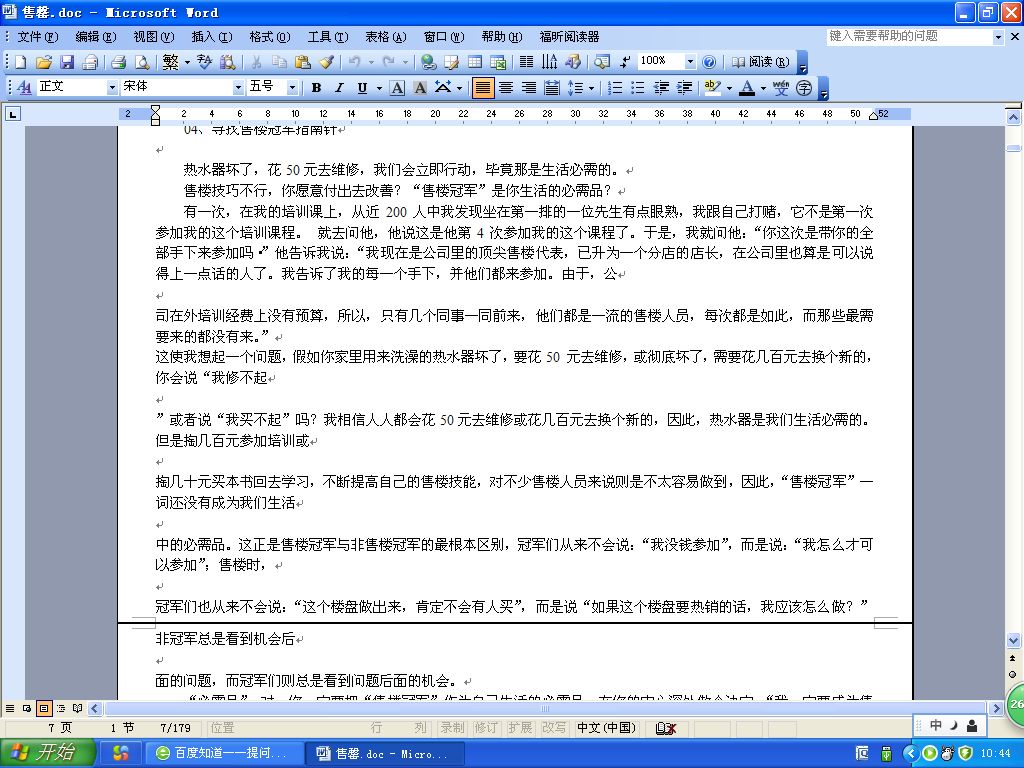Expand the font size dropdown showing 五号

click(293, 88)
